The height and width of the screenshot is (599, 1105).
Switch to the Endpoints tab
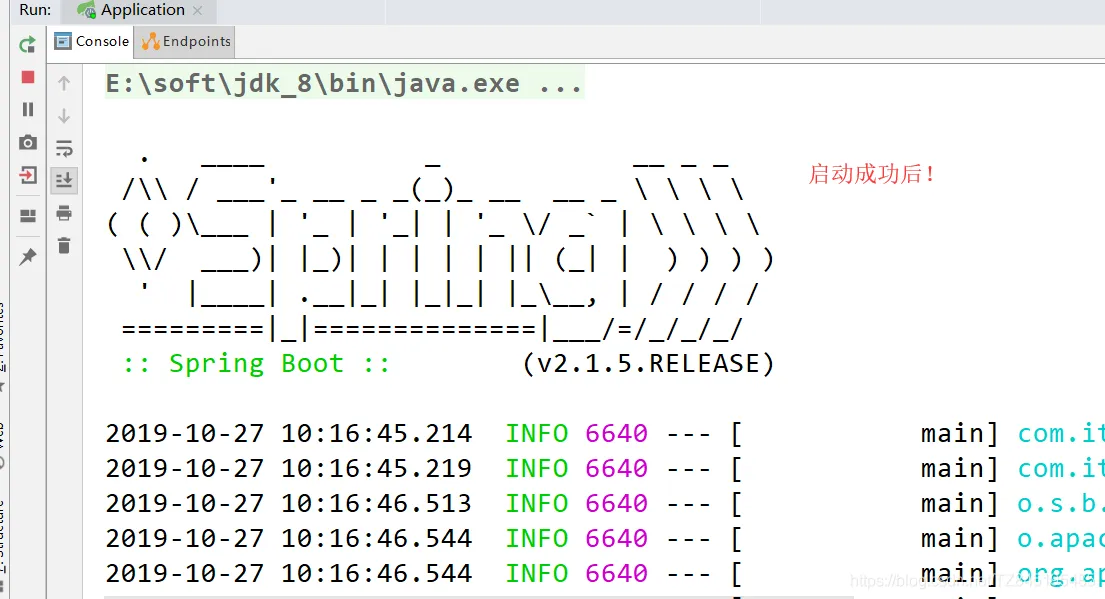(186, 42)
